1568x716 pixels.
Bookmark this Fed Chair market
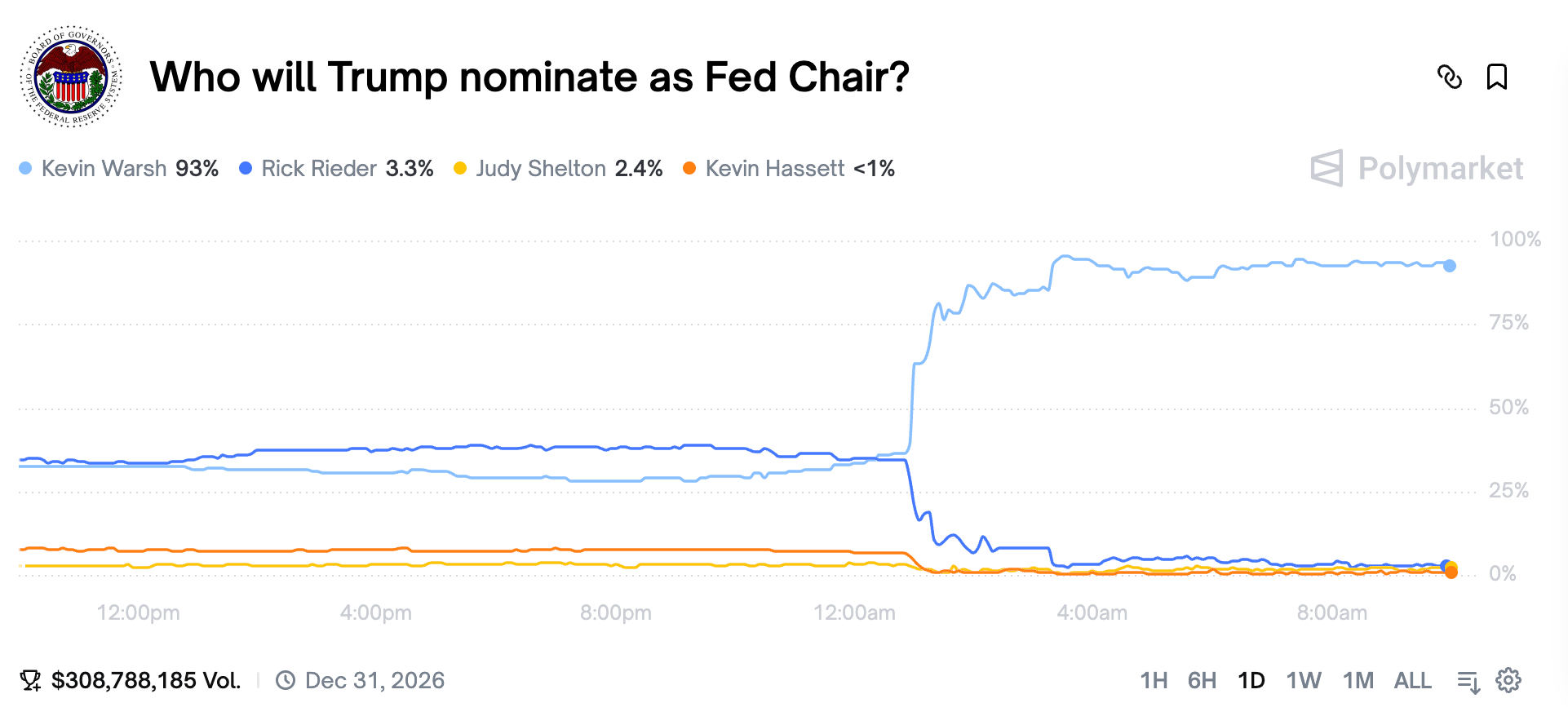point(1496,77)
